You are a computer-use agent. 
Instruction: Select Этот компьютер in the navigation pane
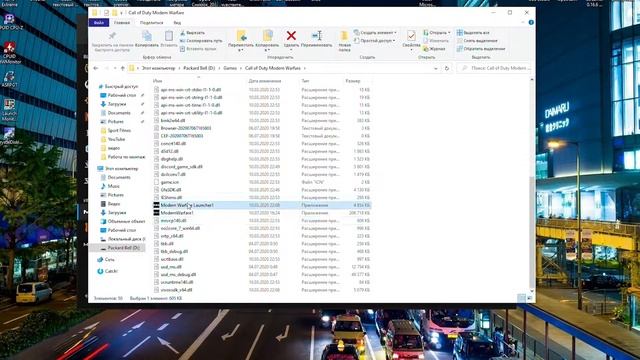pyautogui.click(x=118, y=169)
